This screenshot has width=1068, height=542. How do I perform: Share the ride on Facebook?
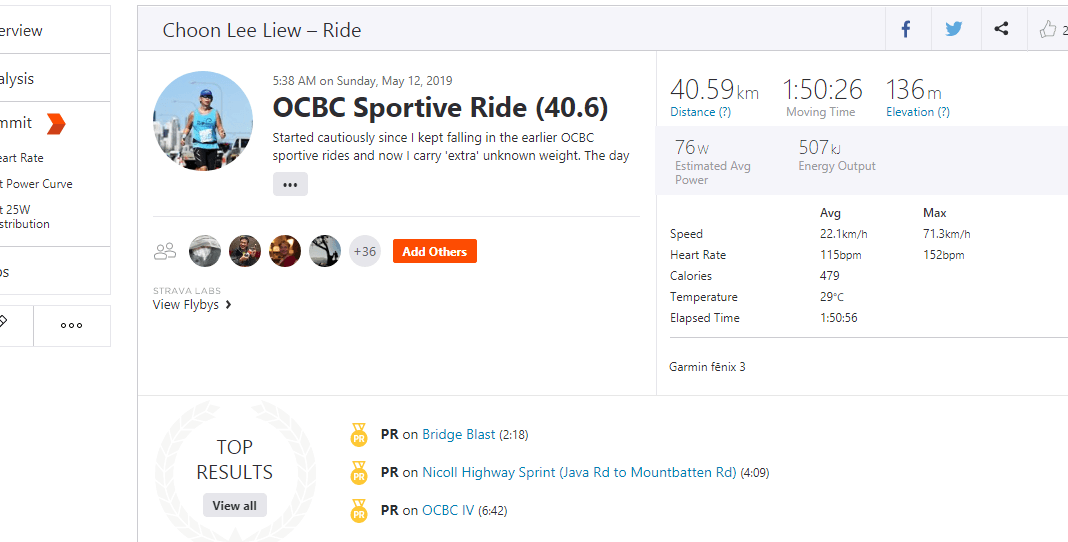(905, 29)
